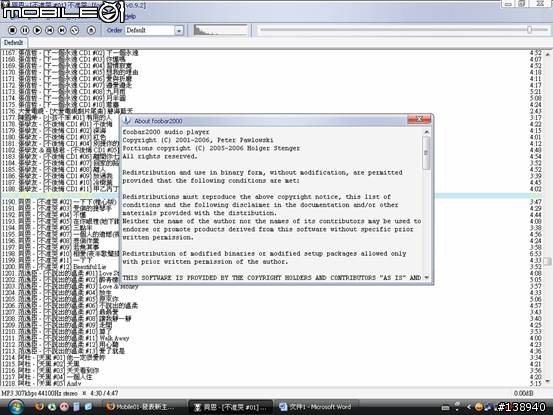Play a random track
Screen dimensions: 553x415
[74, 30]
